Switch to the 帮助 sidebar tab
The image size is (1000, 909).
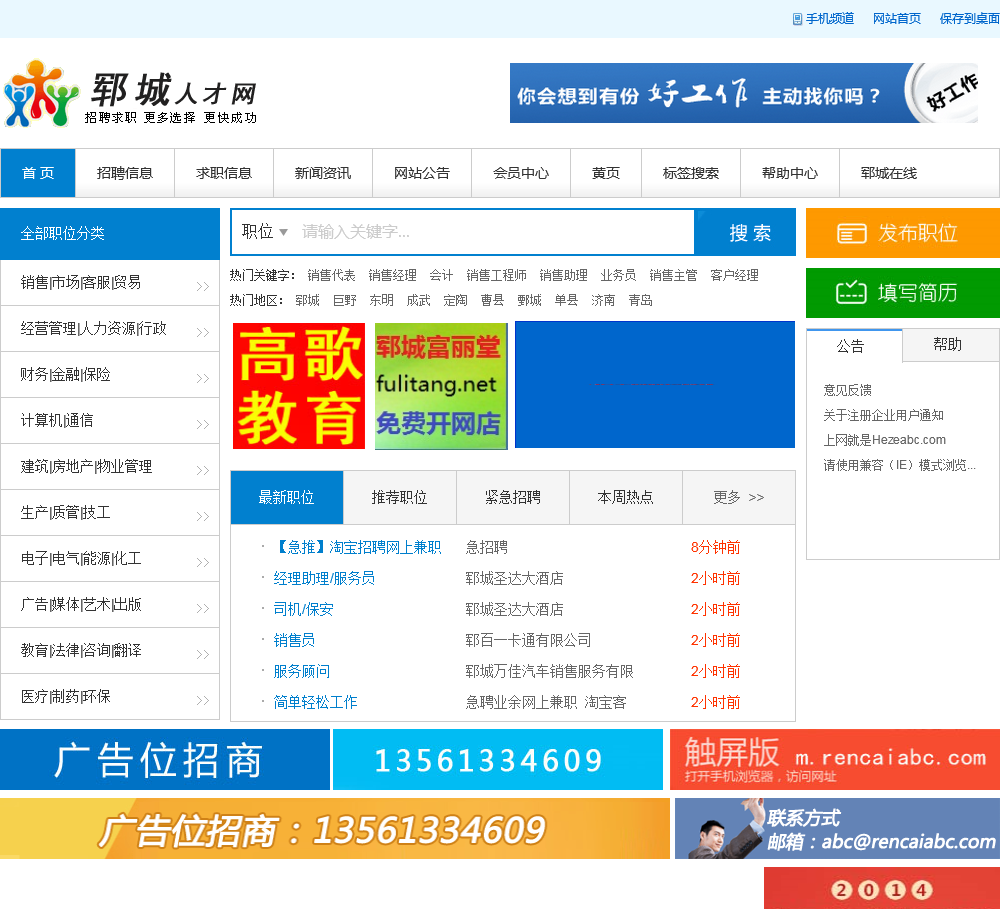[x=950, y=345]
